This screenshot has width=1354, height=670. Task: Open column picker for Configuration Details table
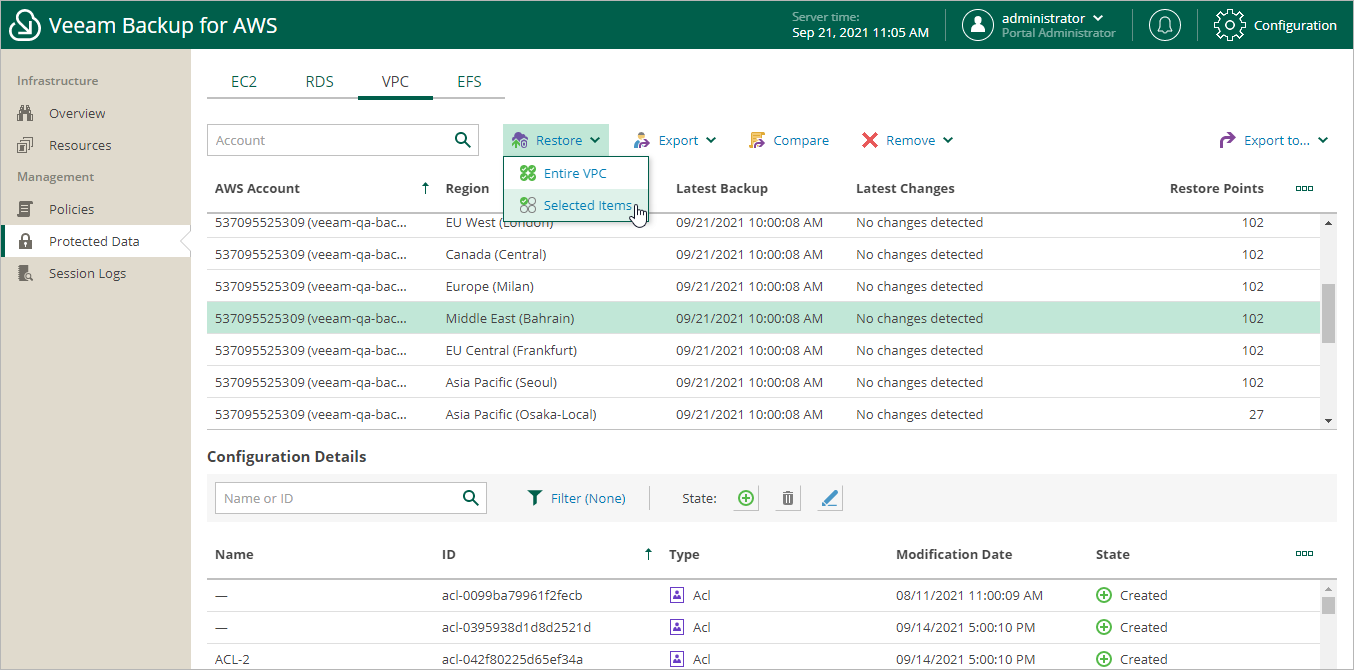(x=1304, y=554)
